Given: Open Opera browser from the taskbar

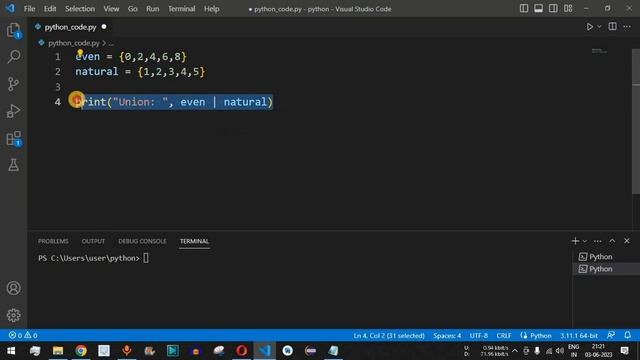Looking at the screenshot, I should tap(241, 351).
